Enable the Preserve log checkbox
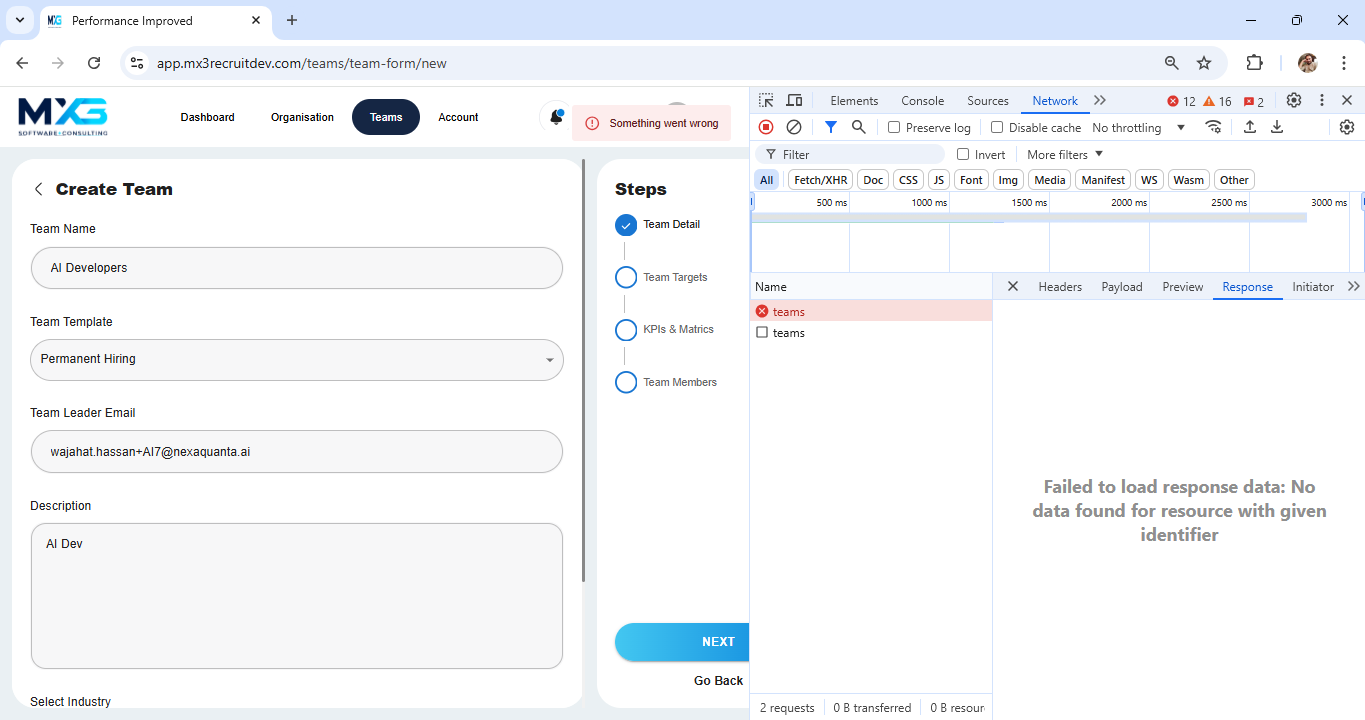Image resolution: width=1365 pixels, height=720 pixels. (x=894, y=128)
